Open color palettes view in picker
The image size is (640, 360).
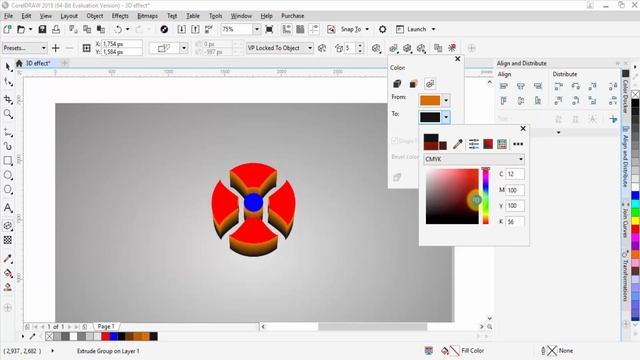(x=502, y=144)
